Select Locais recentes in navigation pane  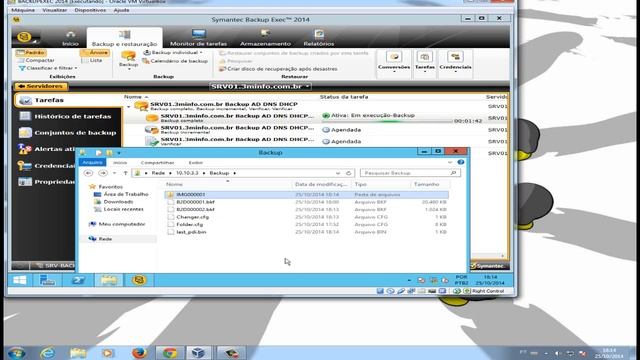(119, 209)
